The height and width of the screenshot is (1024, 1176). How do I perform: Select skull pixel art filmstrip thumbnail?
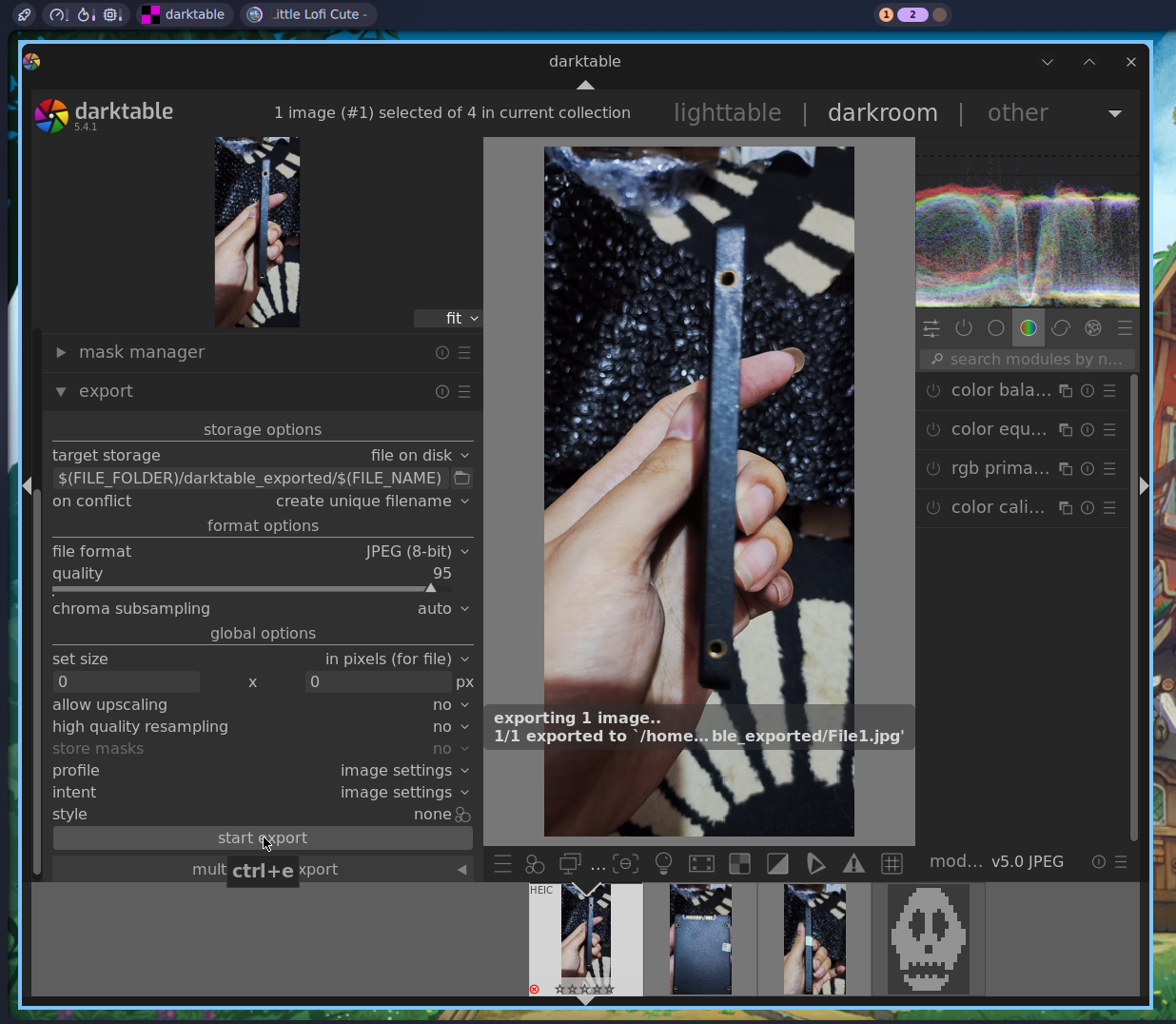[x=929, y=939]
